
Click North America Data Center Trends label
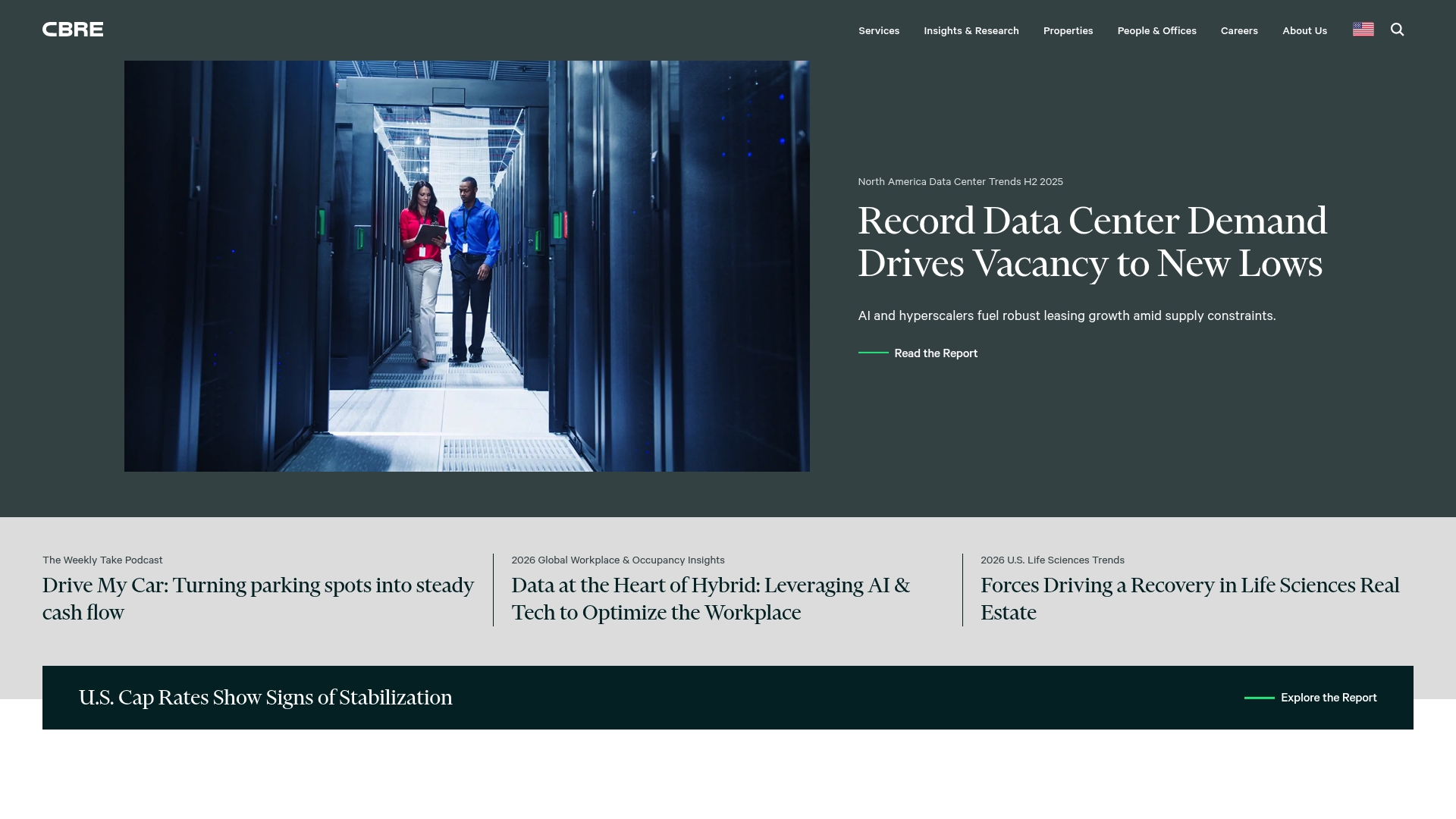pyautogui.click(x=960, y=182)
